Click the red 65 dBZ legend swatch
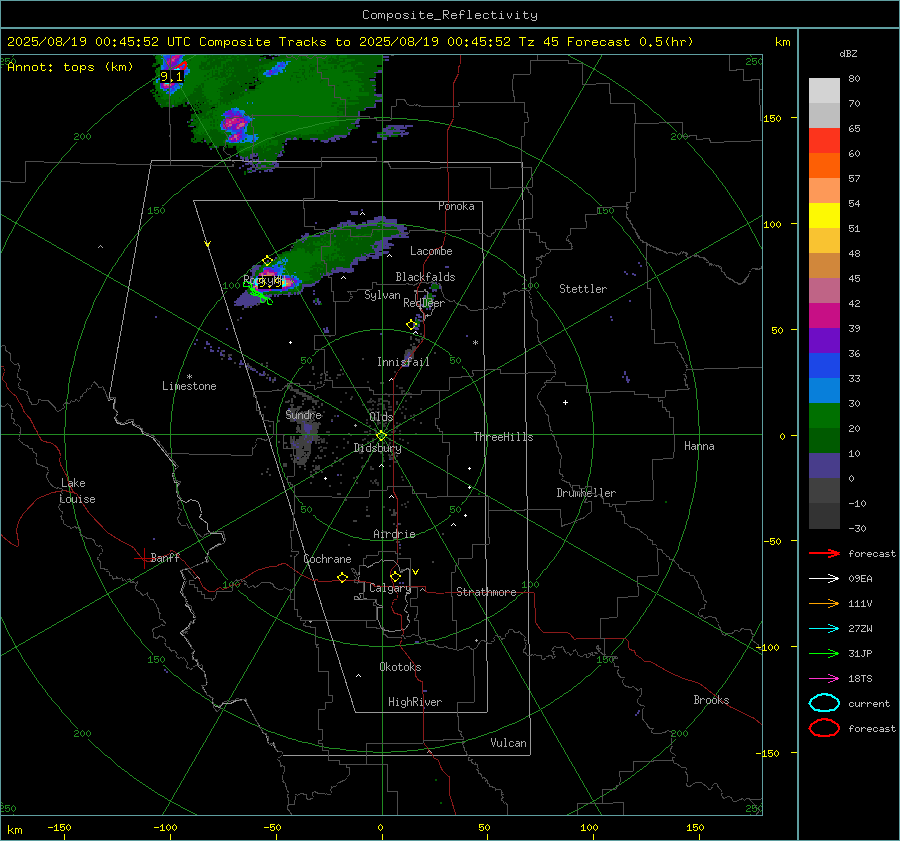The height and width of the screenshot is (841, 900). point(824,140)
